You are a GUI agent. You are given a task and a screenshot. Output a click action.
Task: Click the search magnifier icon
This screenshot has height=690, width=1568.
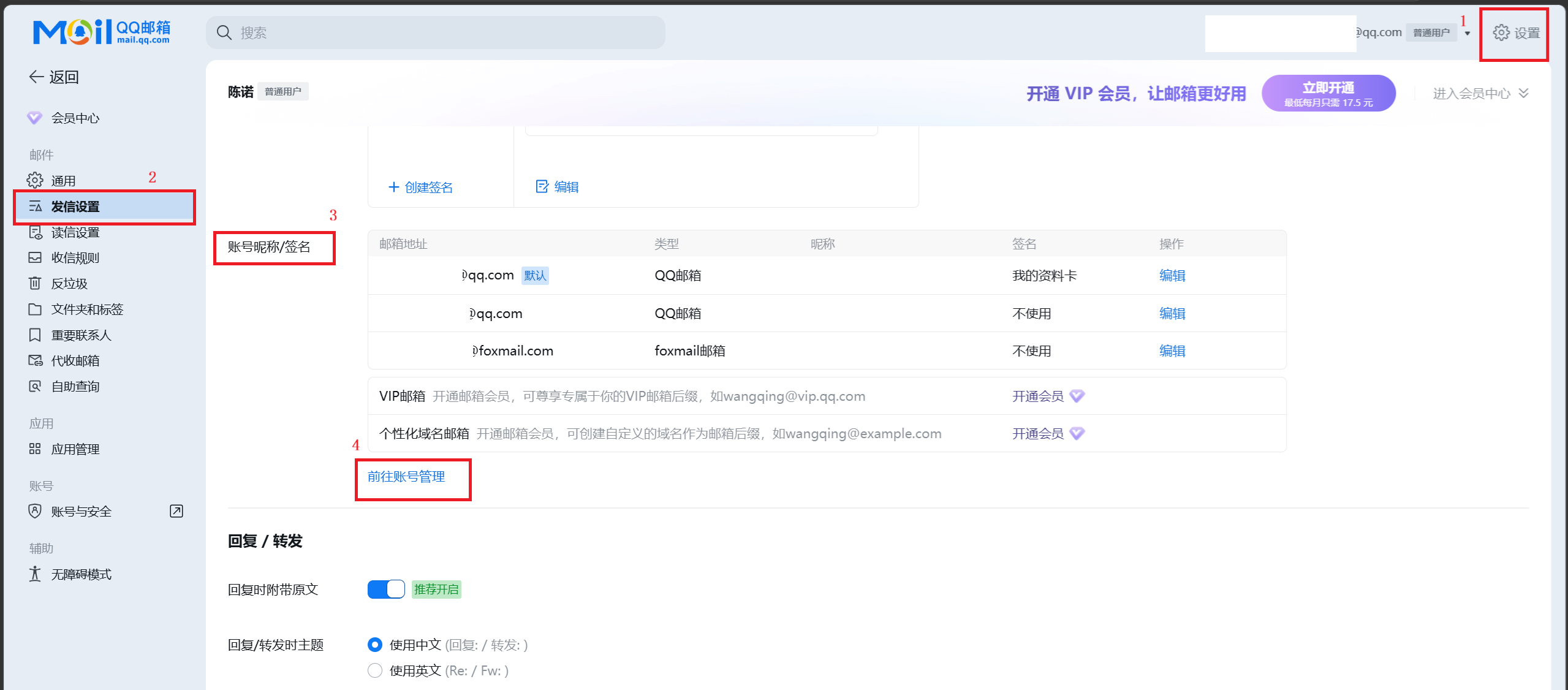pos(224,32)
